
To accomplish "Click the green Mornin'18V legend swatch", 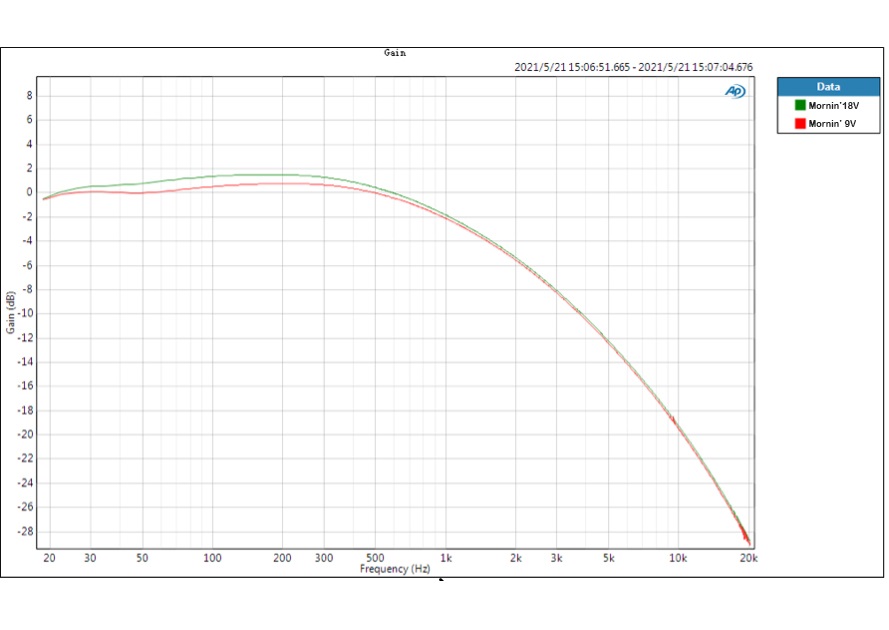I will click(800, 105).
